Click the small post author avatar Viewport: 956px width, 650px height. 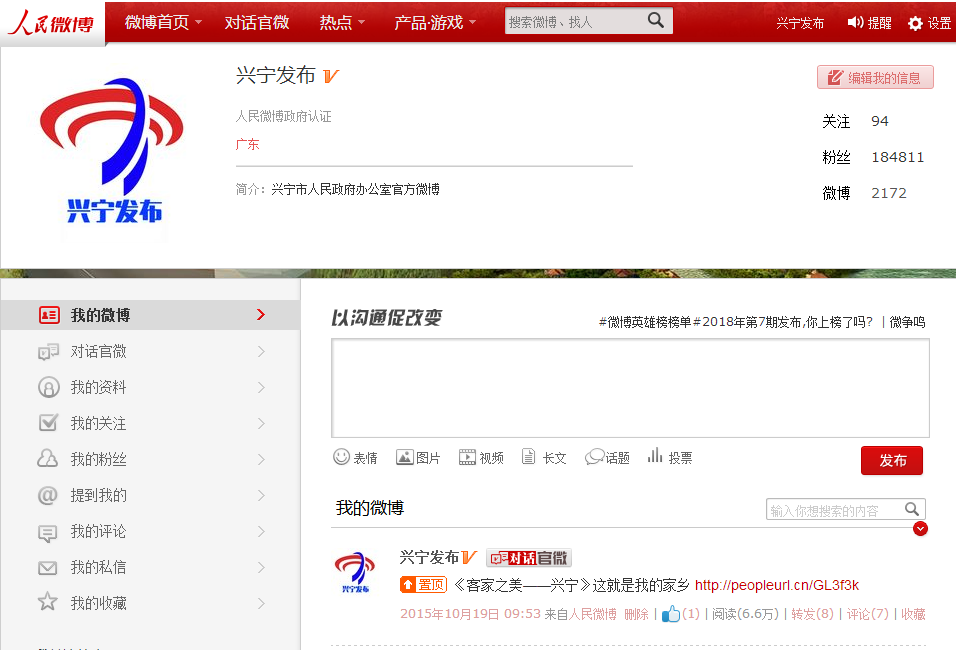(x=355, y=572)
